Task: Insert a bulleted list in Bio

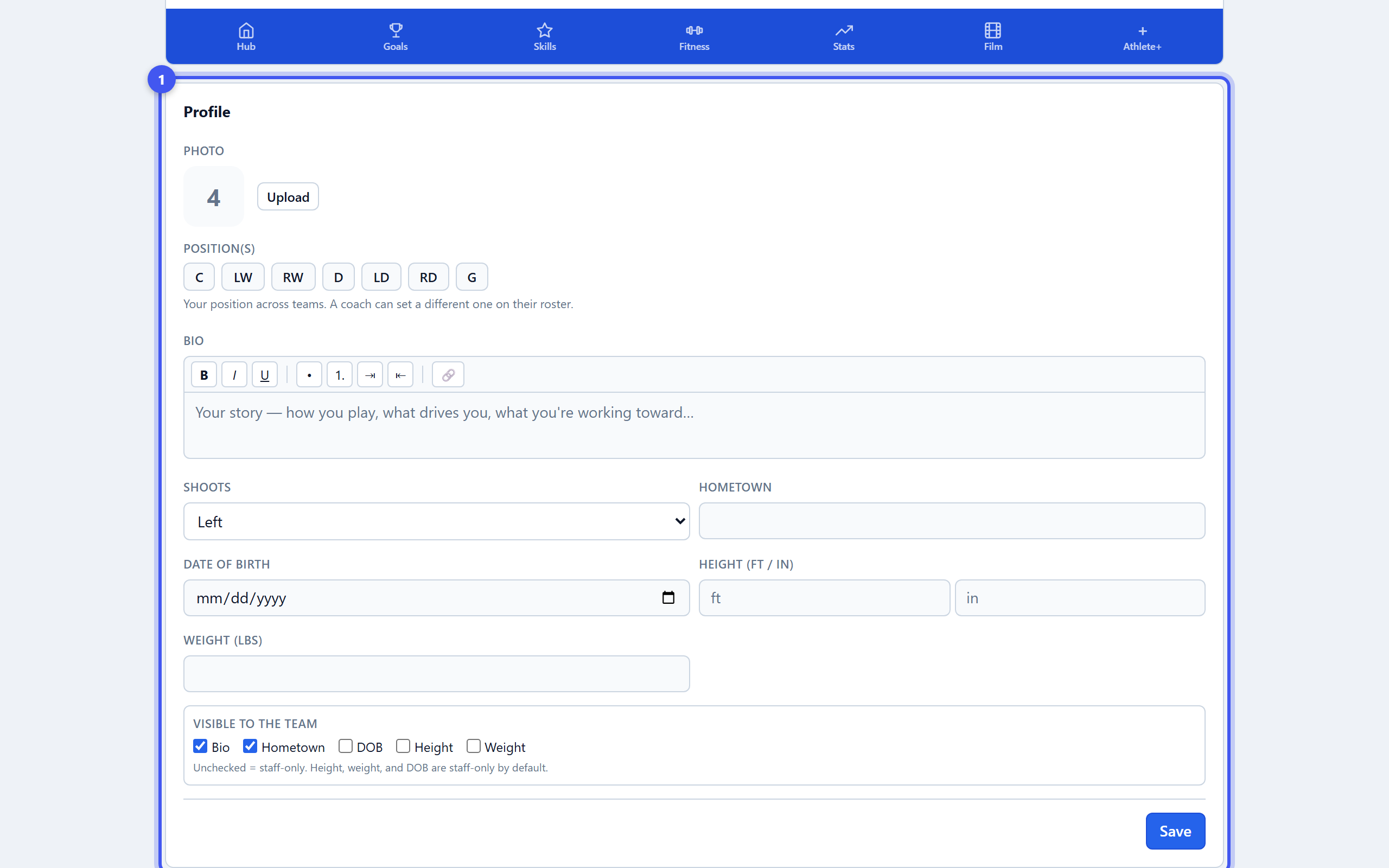Action: [309, 375]
